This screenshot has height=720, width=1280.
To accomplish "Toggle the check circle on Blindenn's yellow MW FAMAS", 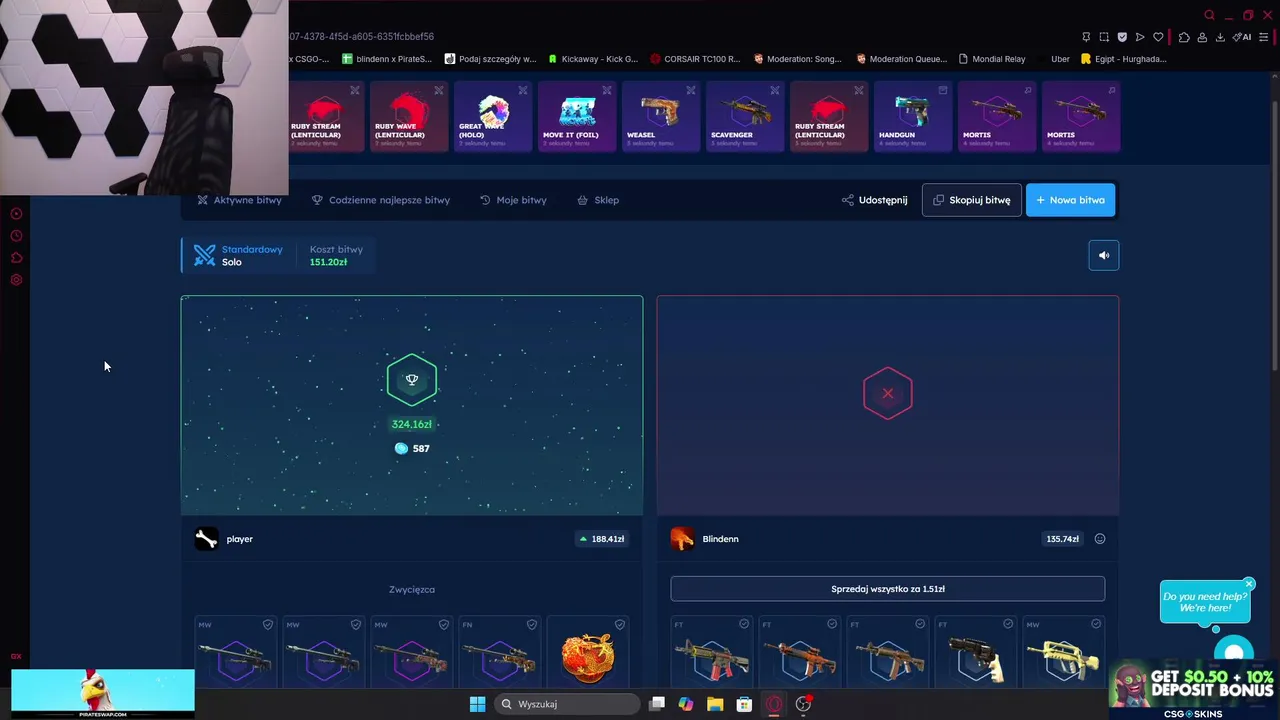I will pos(1096,624).
